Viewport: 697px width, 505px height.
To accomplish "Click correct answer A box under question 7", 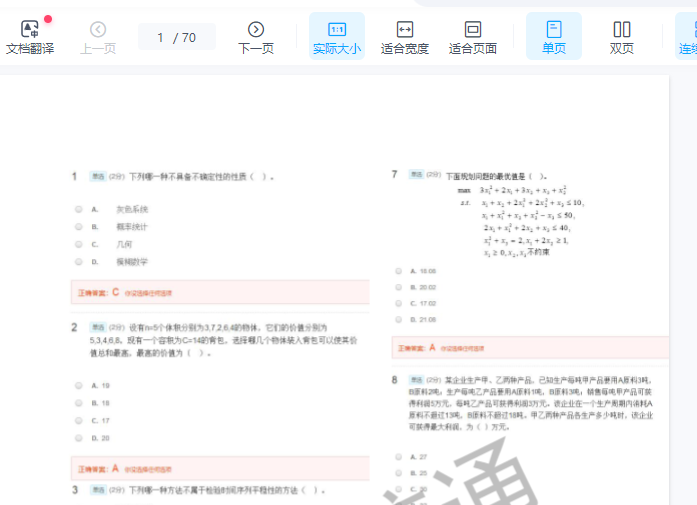I will [530, 348].
